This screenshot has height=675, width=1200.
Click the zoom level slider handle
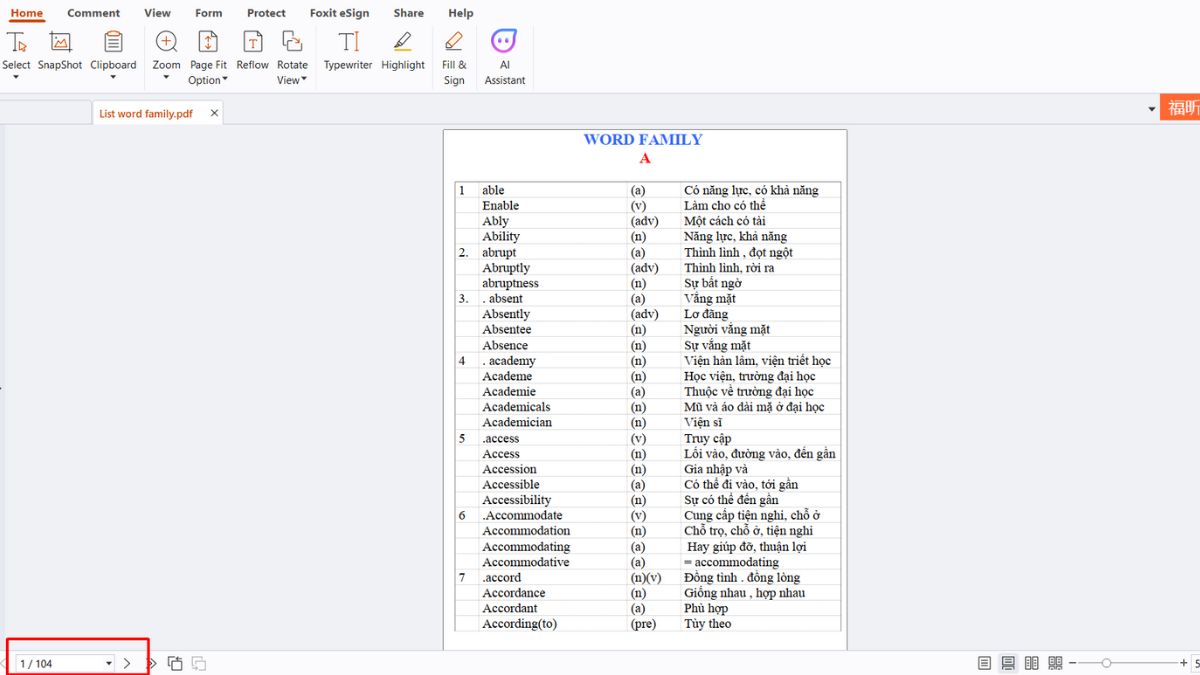(x=1106, y=663)
